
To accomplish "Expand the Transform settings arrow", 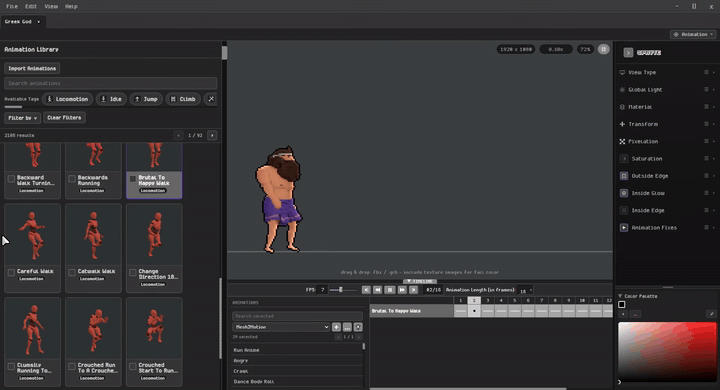I will (x=714, y=124).
